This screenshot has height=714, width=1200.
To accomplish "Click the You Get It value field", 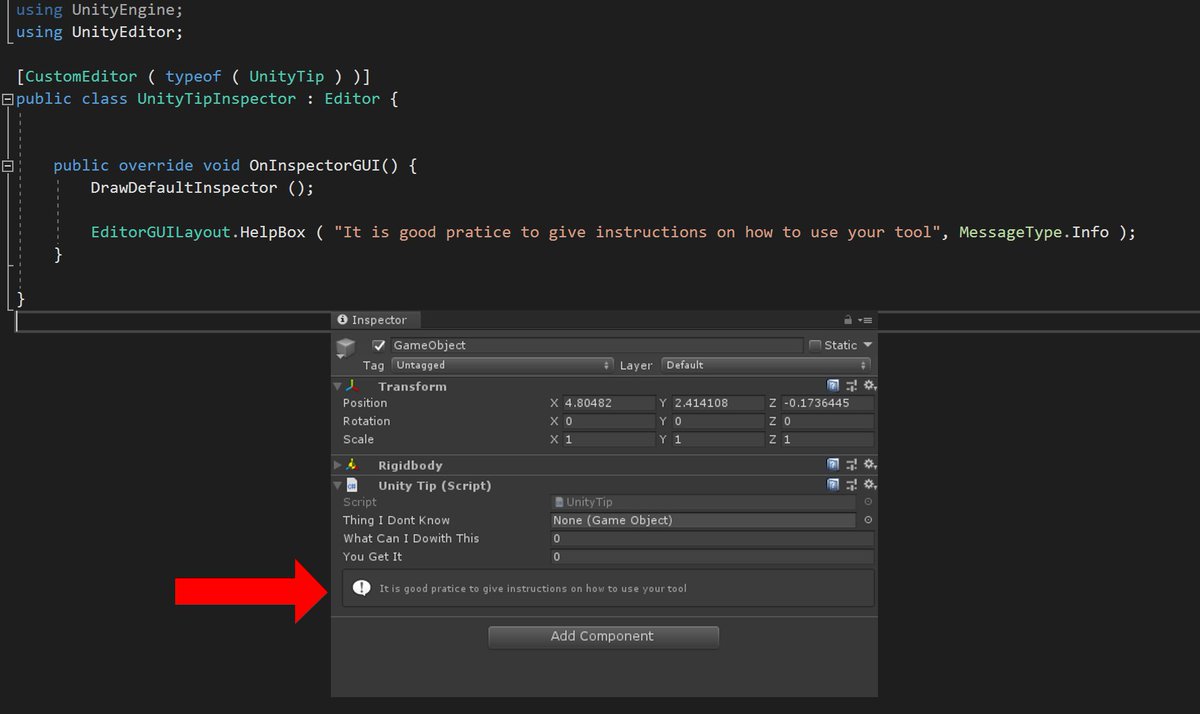I will (x=712, y=556).
